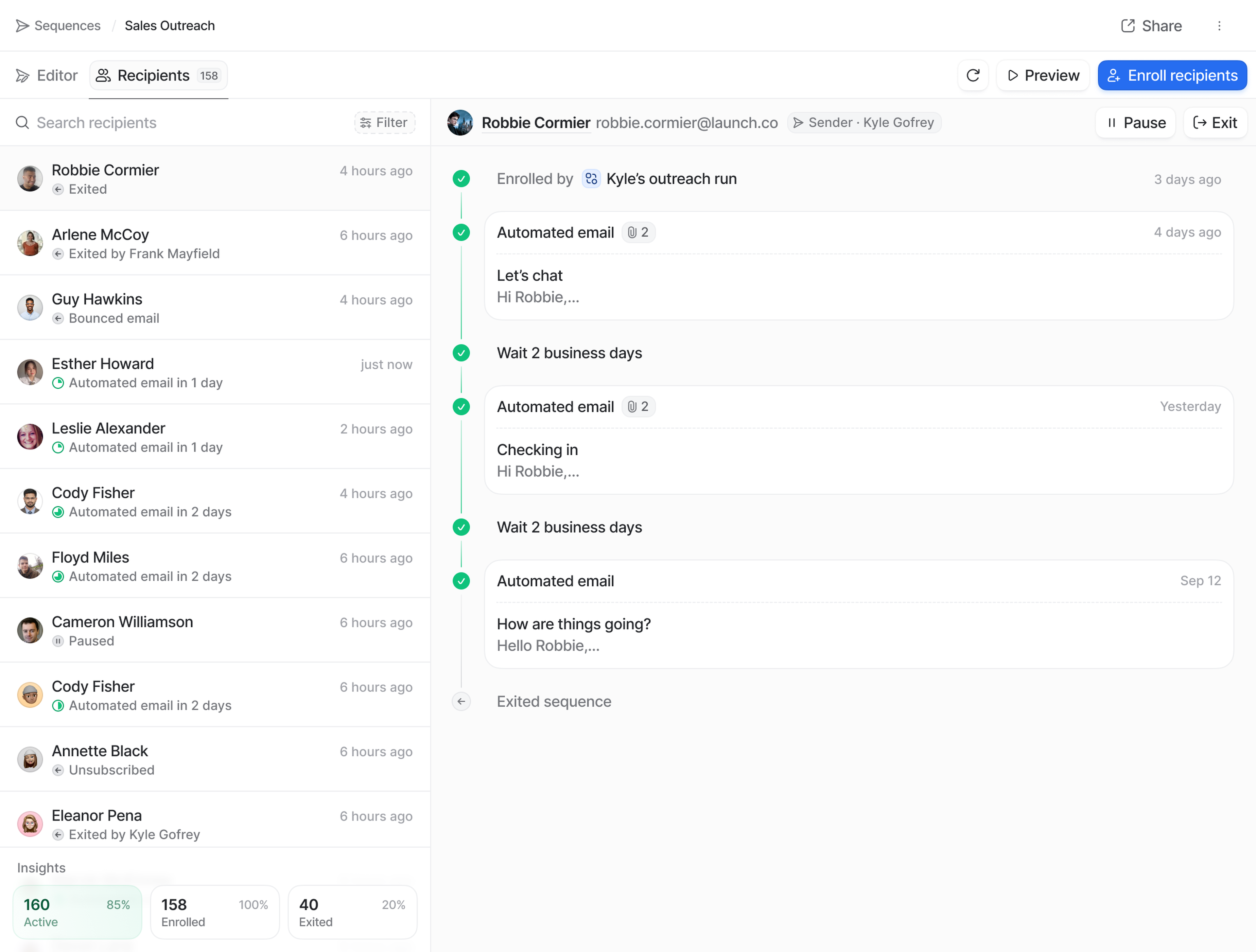1256x952 pixels.
Task: Select the 160 Active insights card
Action: click(77, 912)
